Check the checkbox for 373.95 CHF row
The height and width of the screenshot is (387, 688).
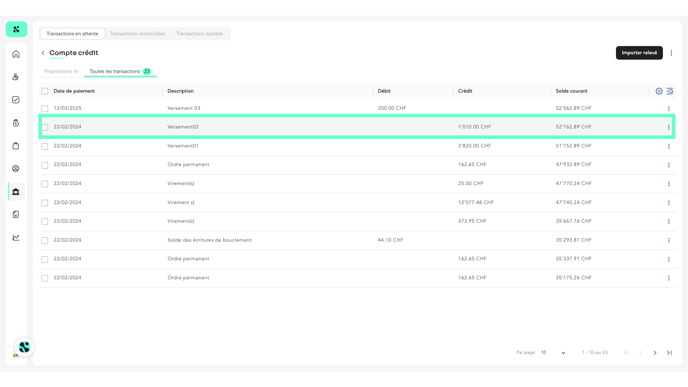click(45, 222)
